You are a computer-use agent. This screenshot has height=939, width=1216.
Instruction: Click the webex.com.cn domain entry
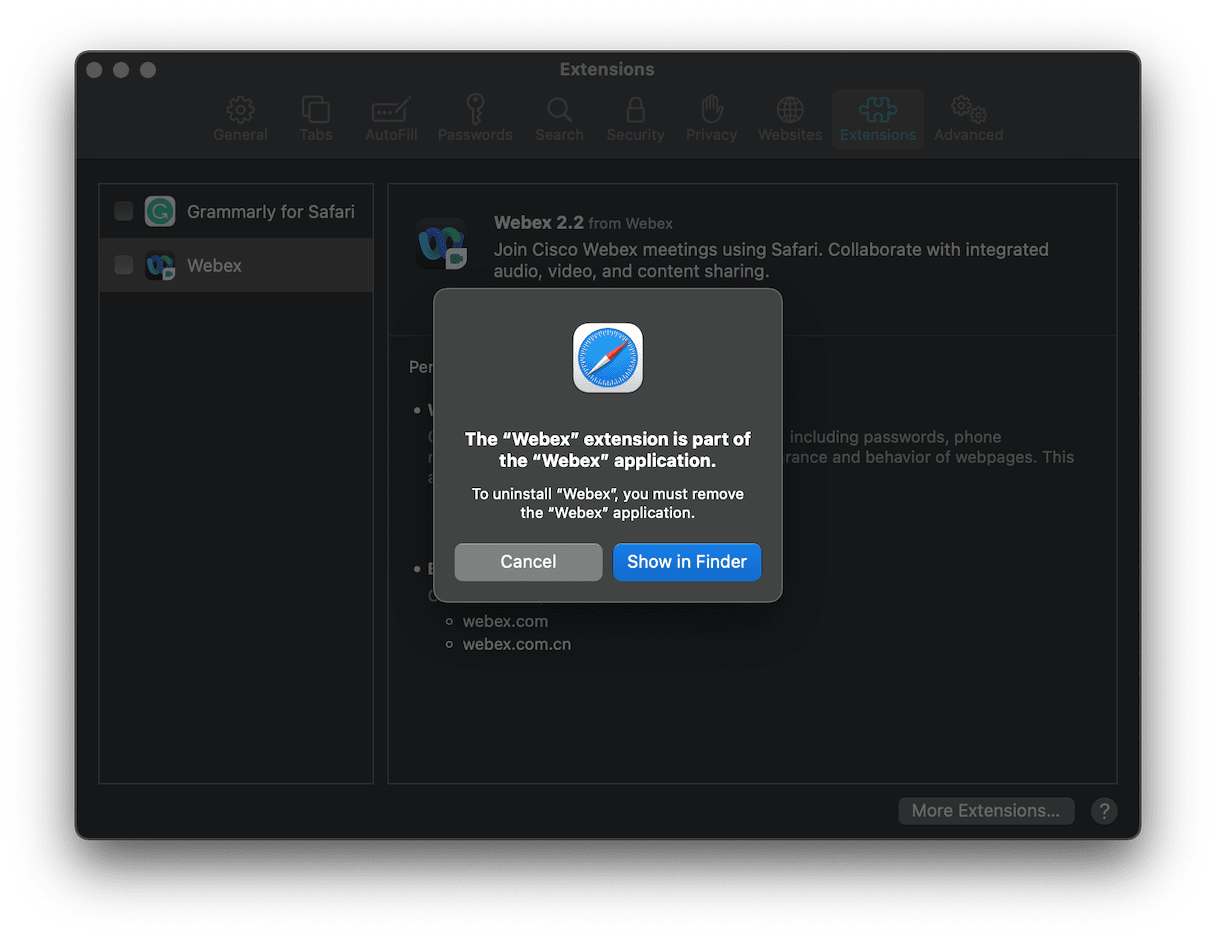(x=517, y=644)
